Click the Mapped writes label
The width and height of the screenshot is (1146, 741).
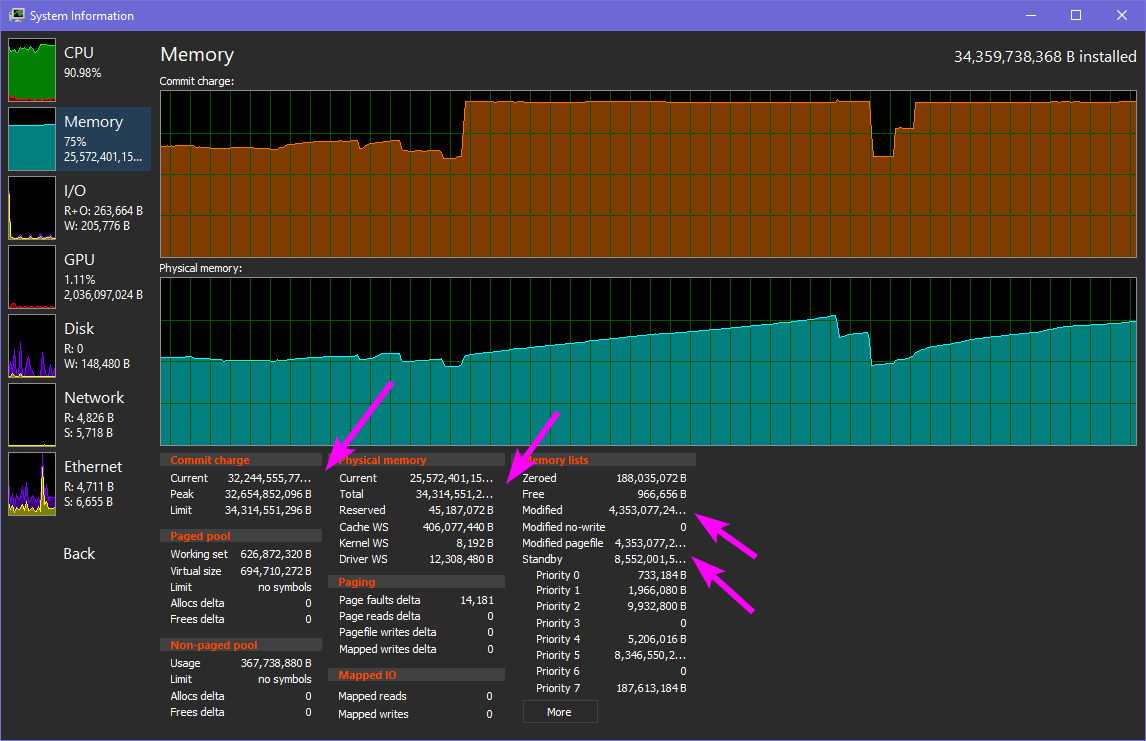373,714
